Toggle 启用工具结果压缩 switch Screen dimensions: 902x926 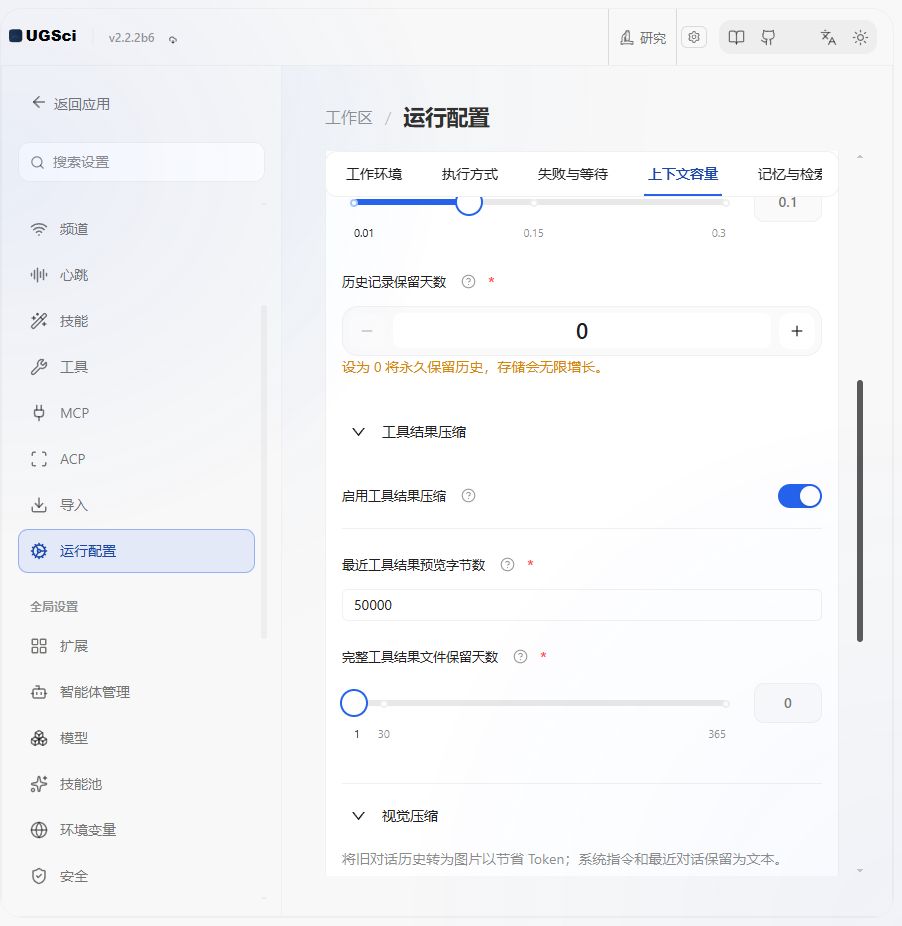point(799,496)
